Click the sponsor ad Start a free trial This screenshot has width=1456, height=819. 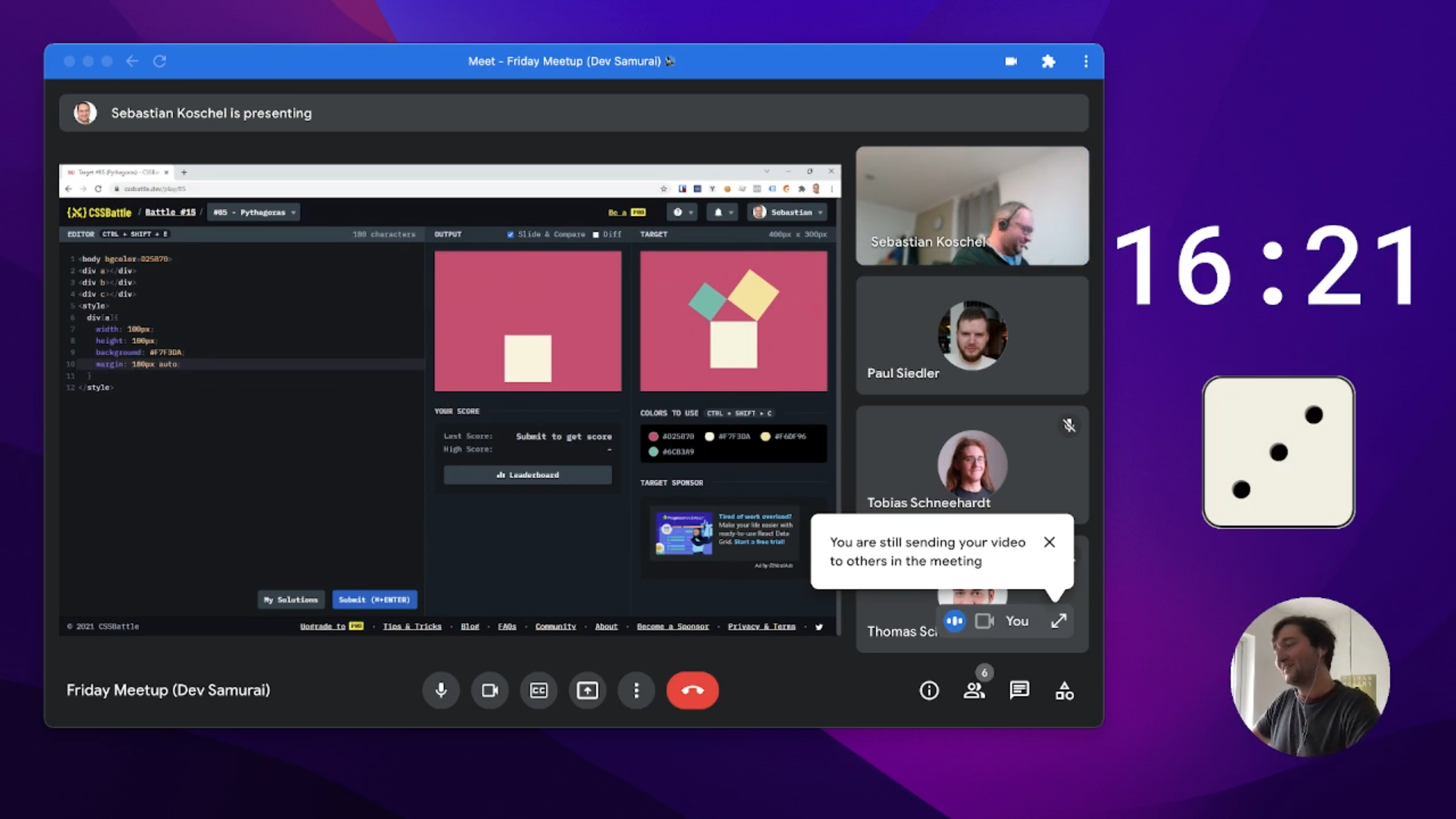[759, 541]
